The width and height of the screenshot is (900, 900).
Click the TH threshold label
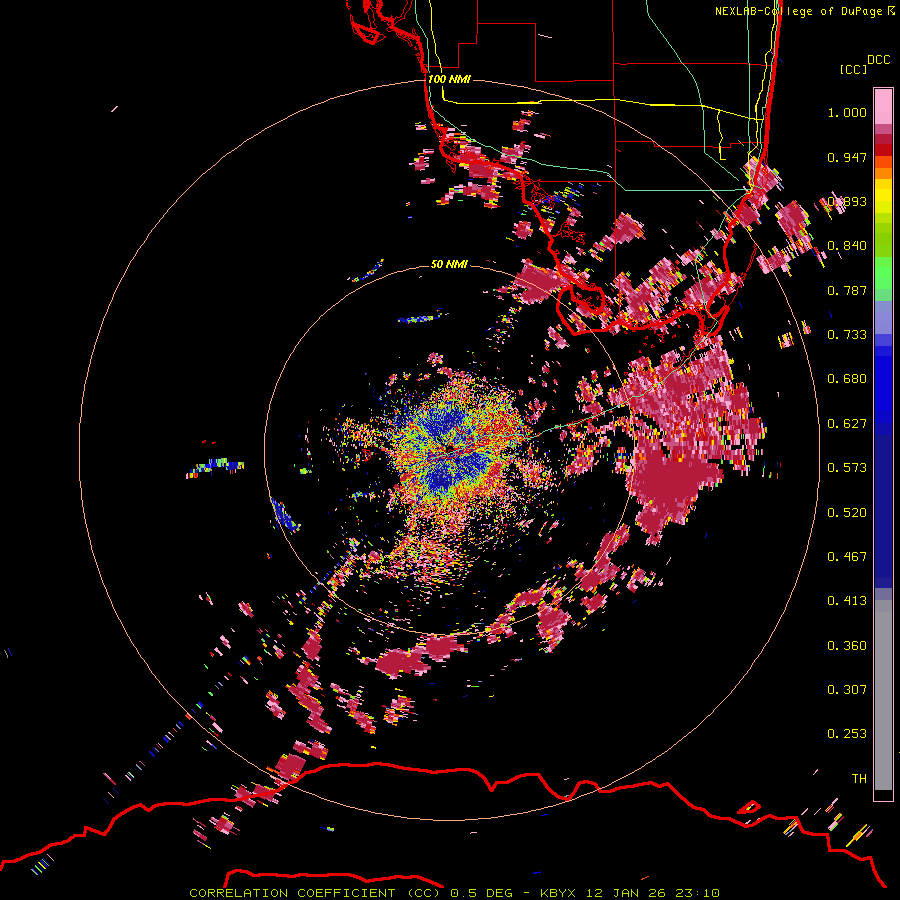coord(859,779)
